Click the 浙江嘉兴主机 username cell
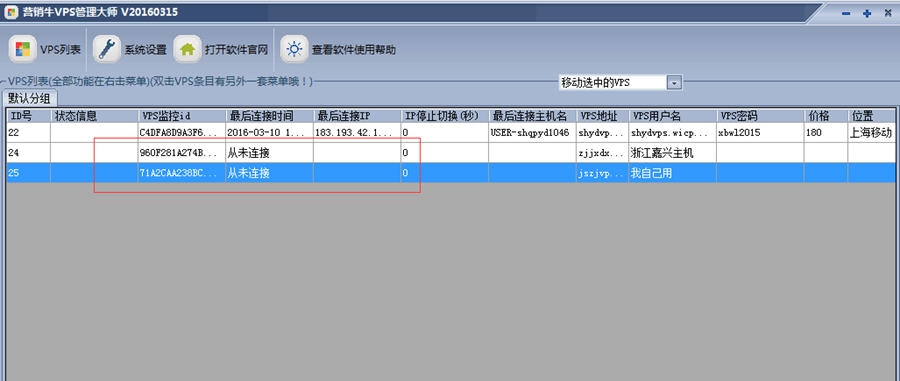This screenshot has width=900, height=381. (672, 153)
